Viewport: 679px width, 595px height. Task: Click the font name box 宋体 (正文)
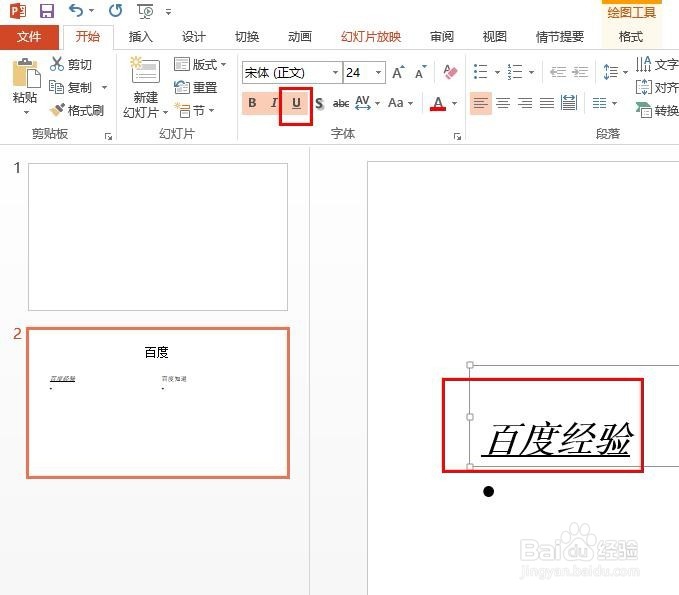pos(287,72)
